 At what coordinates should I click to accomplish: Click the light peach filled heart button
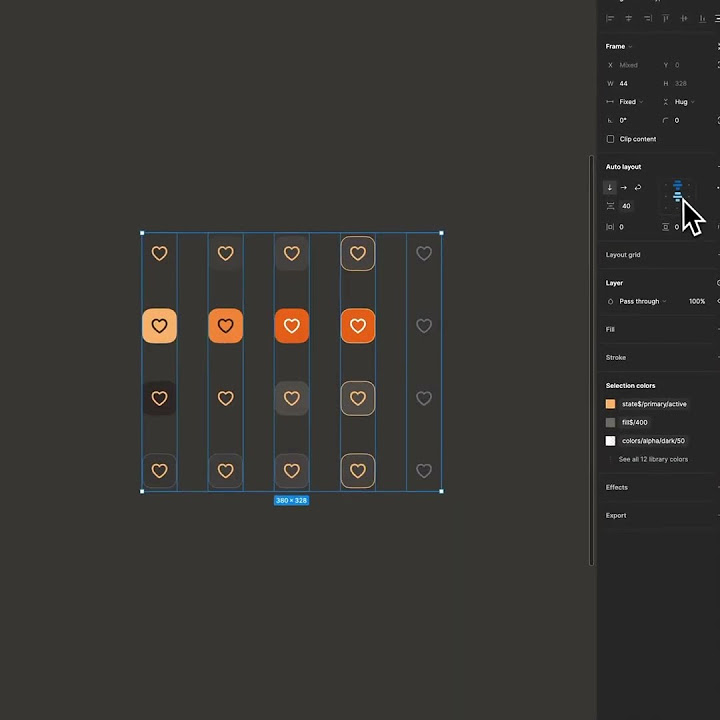[159, 326]
